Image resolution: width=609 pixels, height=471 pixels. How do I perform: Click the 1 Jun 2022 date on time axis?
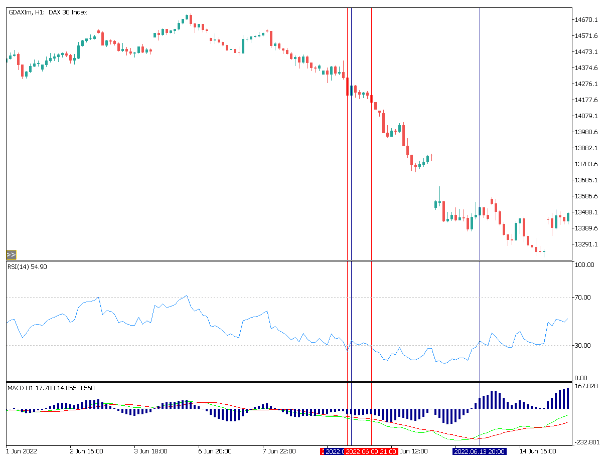point(22,452)
